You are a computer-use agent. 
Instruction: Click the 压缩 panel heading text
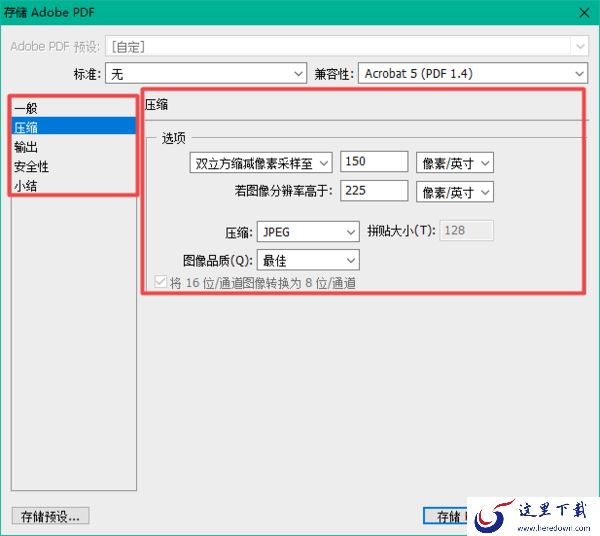point(157,104)
